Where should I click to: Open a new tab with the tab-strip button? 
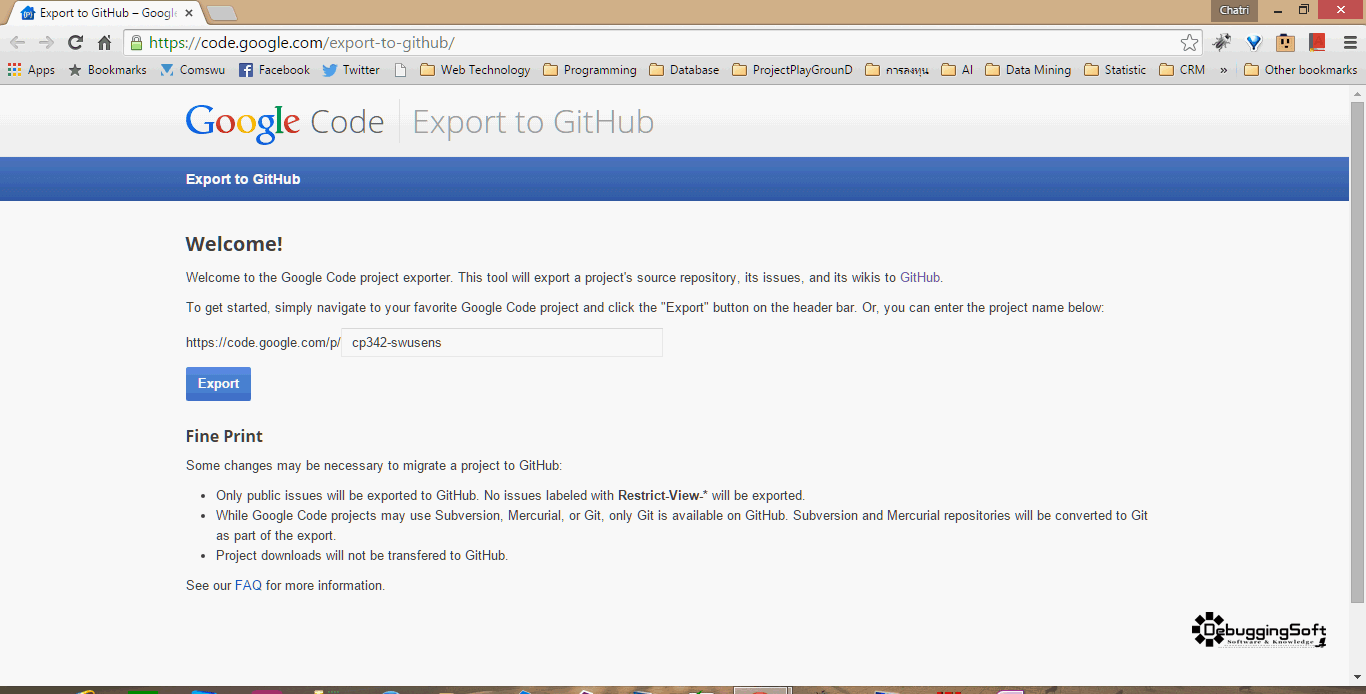(x=222, y=13)
